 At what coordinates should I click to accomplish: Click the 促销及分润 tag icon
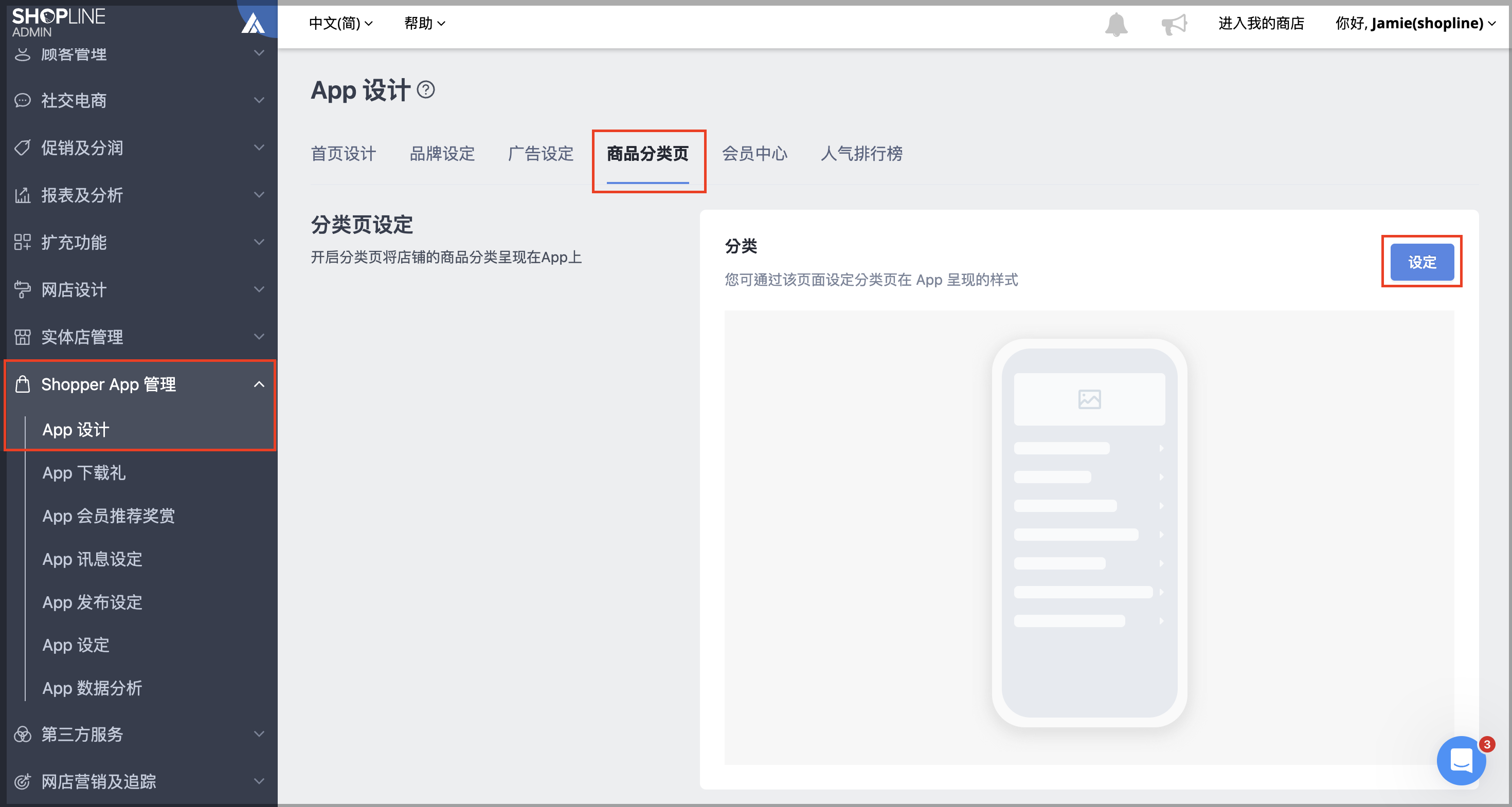pos(22,148)
